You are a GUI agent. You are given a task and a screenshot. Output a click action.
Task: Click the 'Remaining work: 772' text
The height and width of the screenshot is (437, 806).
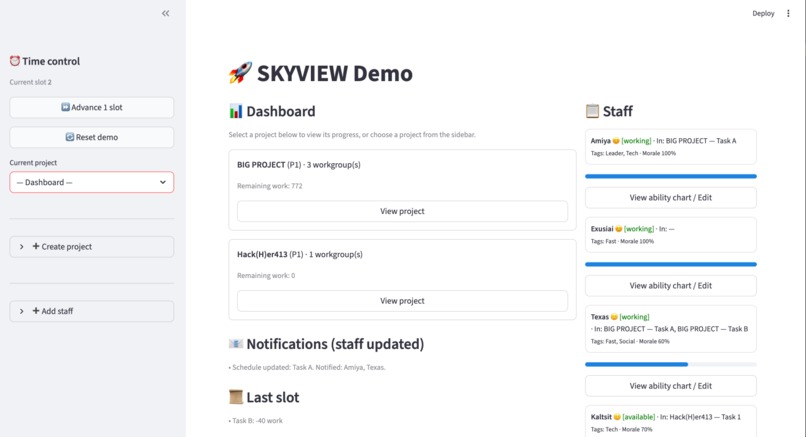[269, 186]
